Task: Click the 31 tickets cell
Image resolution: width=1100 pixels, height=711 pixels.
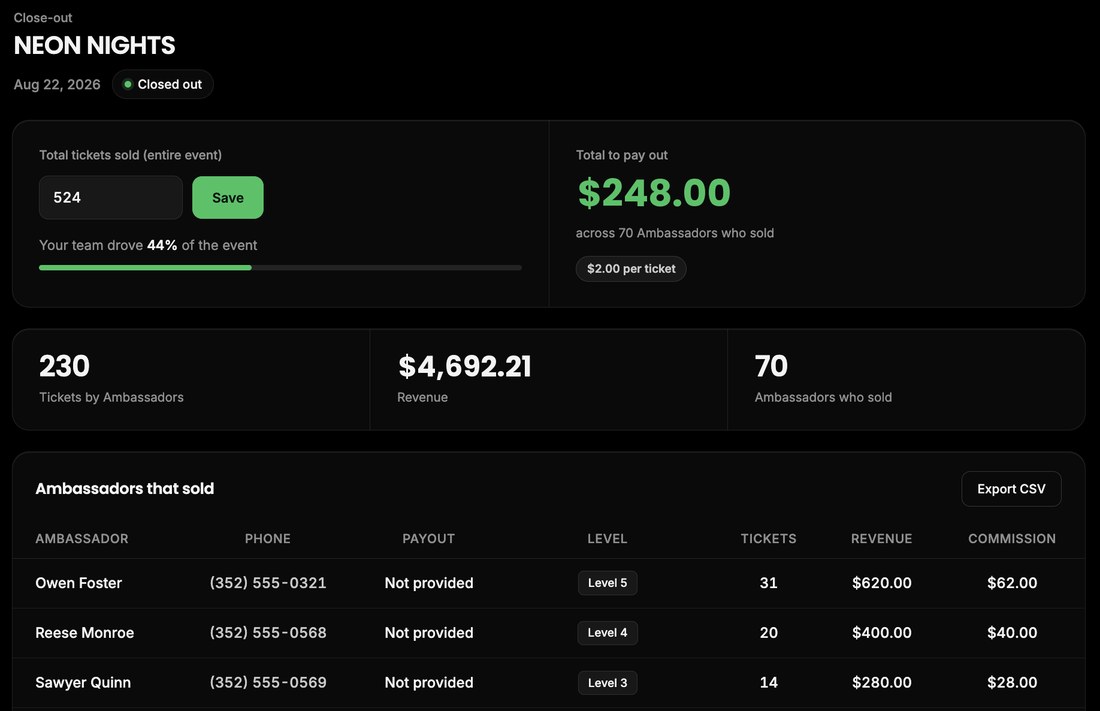Action: pos(768,583)
